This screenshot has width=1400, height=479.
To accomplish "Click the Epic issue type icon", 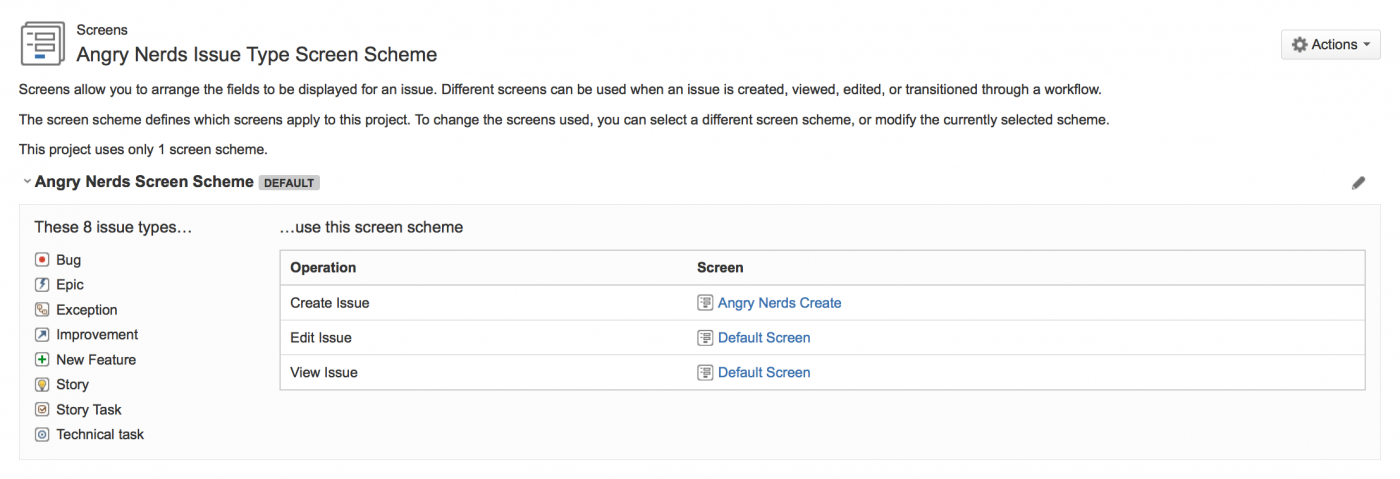I will pos(42,285).
